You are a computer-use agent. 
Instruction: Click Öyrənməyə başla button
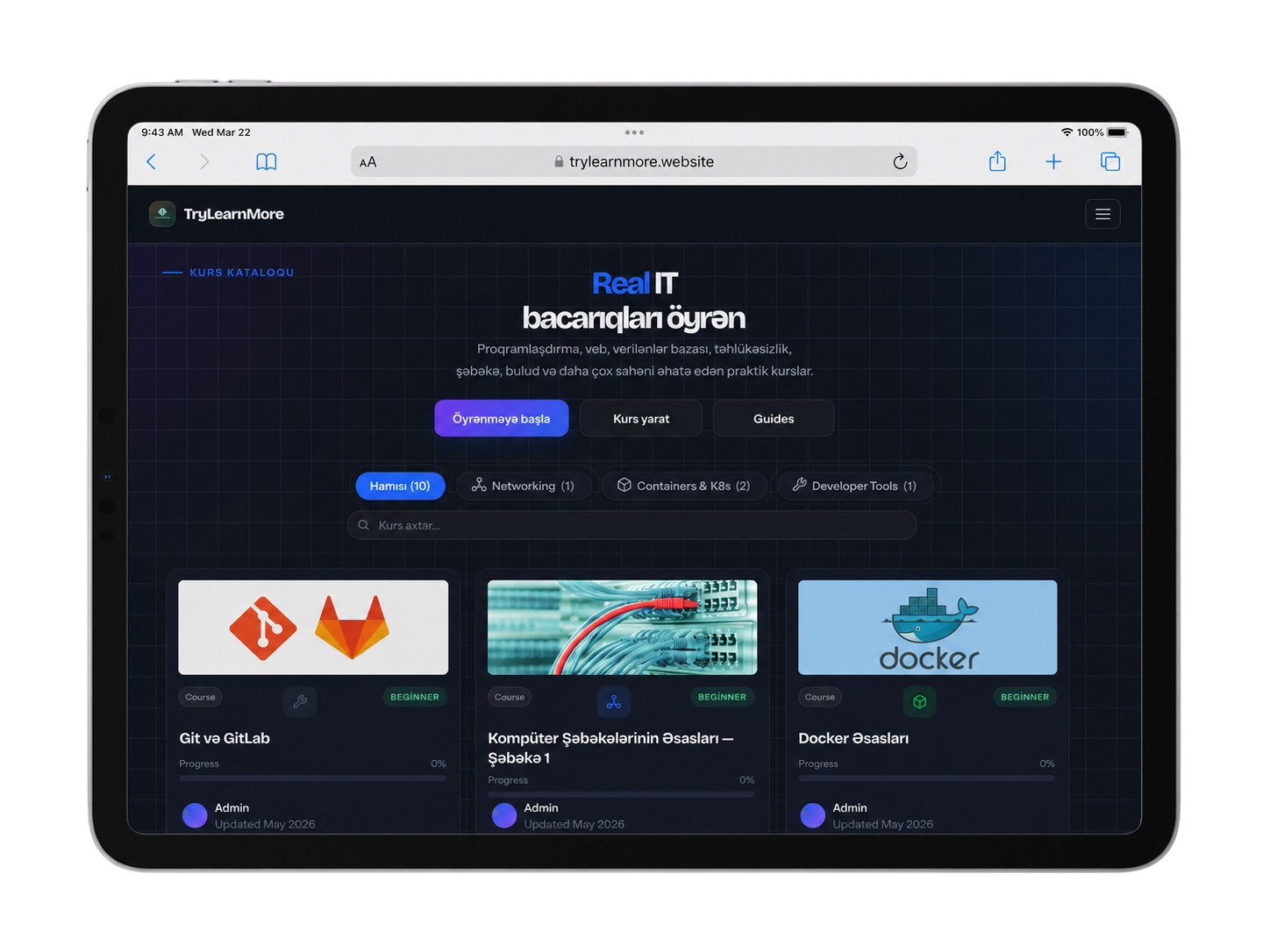[x=502, y=418]
